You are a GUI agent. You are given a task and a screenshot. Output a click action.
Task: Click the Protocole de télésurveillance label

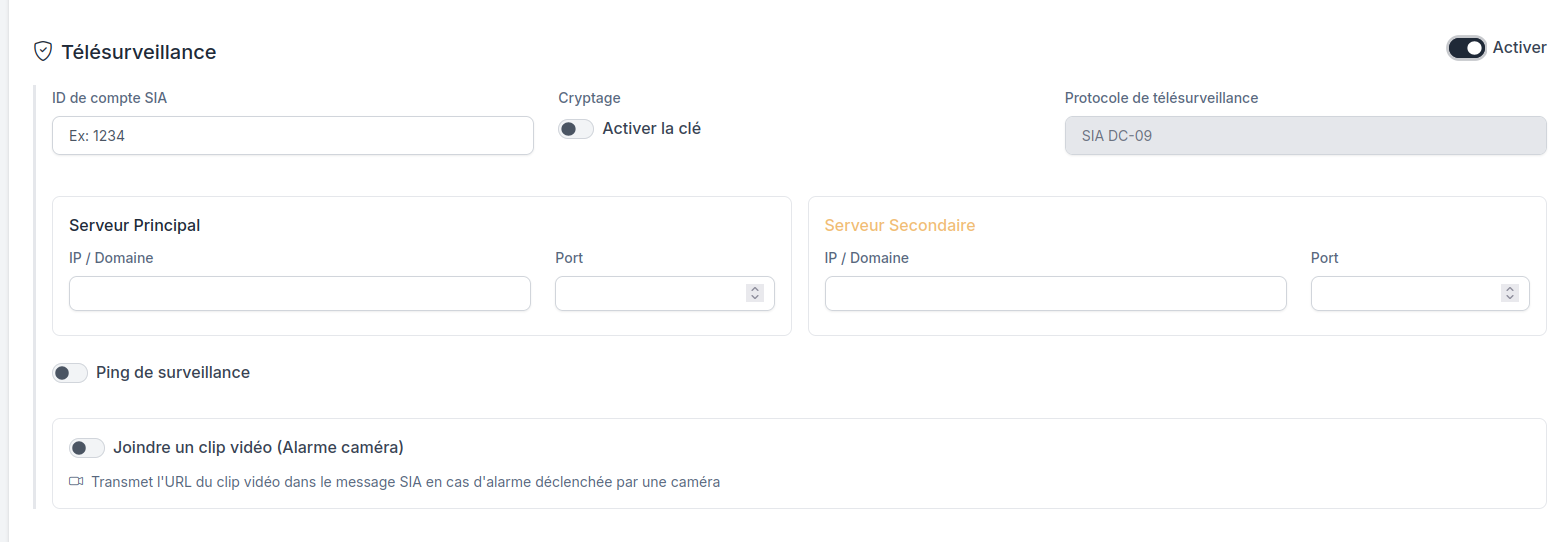(1162, 98)
